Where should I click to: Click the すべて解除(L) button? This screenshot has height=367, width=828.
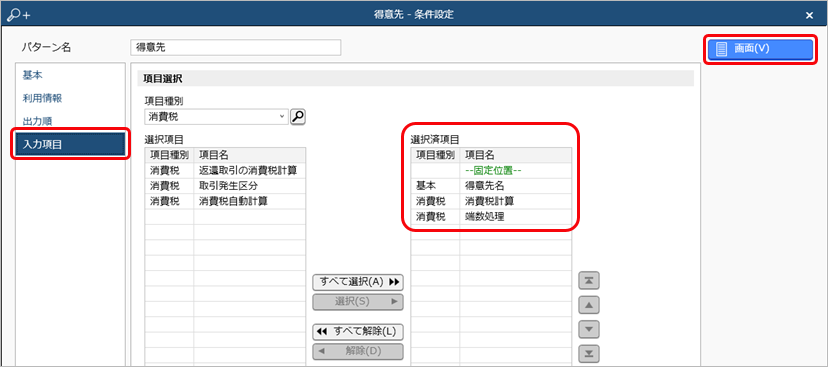(358, 332)
